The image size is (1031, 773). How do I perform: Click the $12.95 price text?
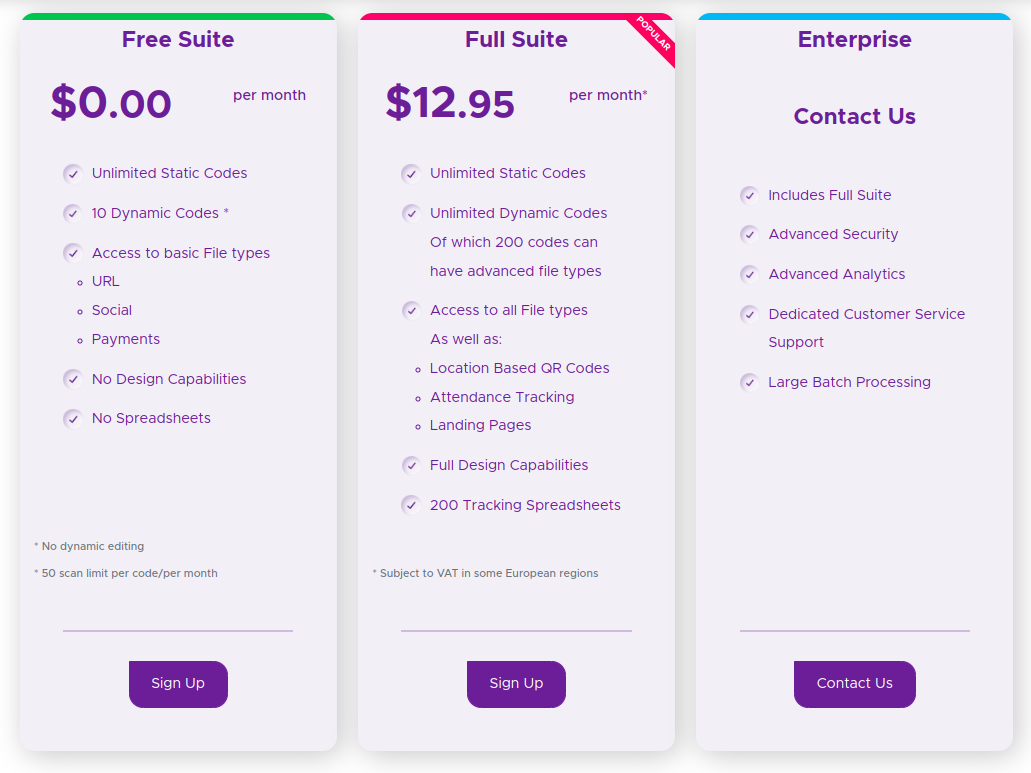450,103
